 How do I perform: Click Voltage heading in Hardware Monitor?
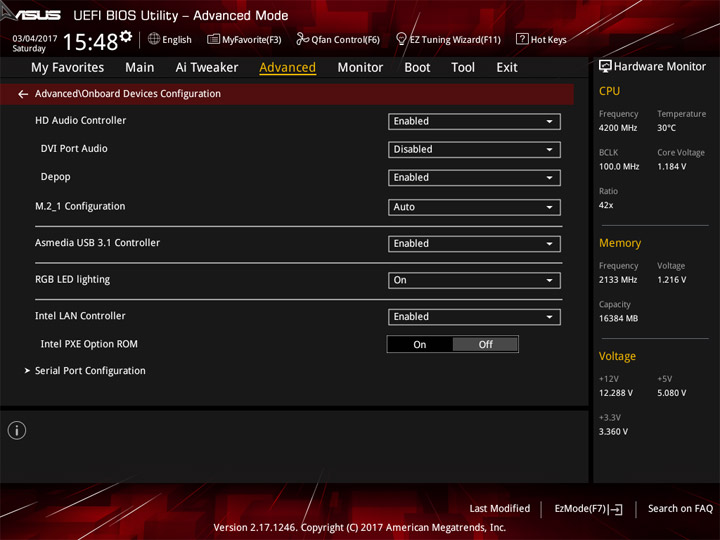tap(617, 356)
